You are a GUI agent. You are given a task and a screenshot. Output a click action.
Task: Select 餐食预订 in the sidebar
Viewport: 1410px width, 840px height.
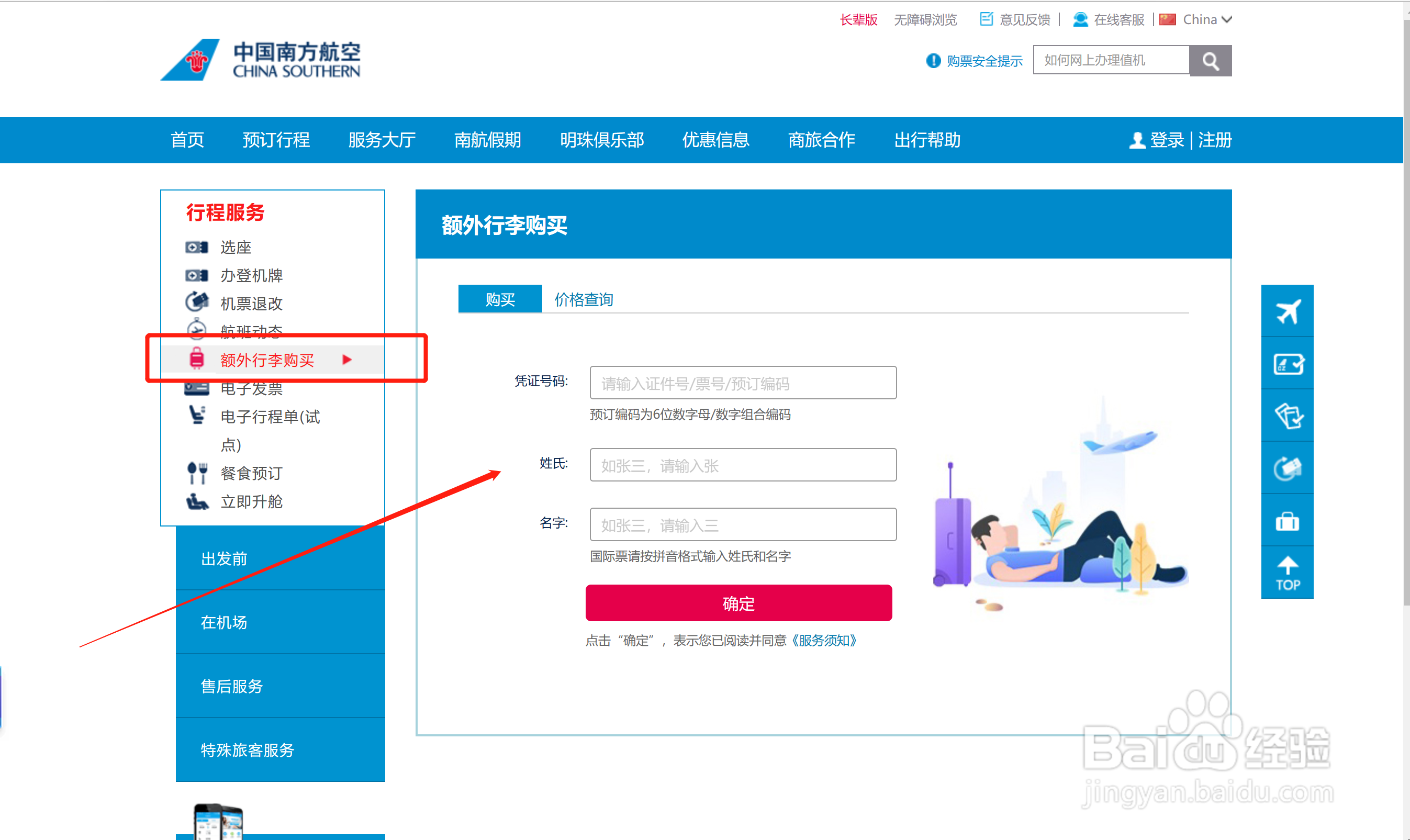click(x=251, y=473)
